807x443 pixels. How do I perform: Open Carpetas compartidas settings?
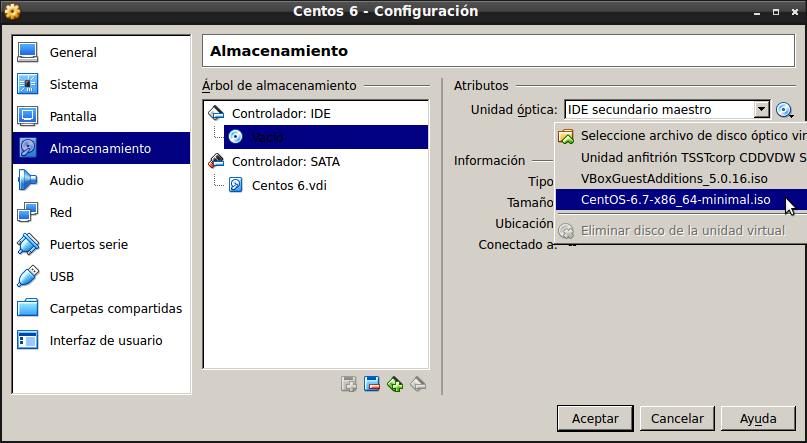point(115,309)
